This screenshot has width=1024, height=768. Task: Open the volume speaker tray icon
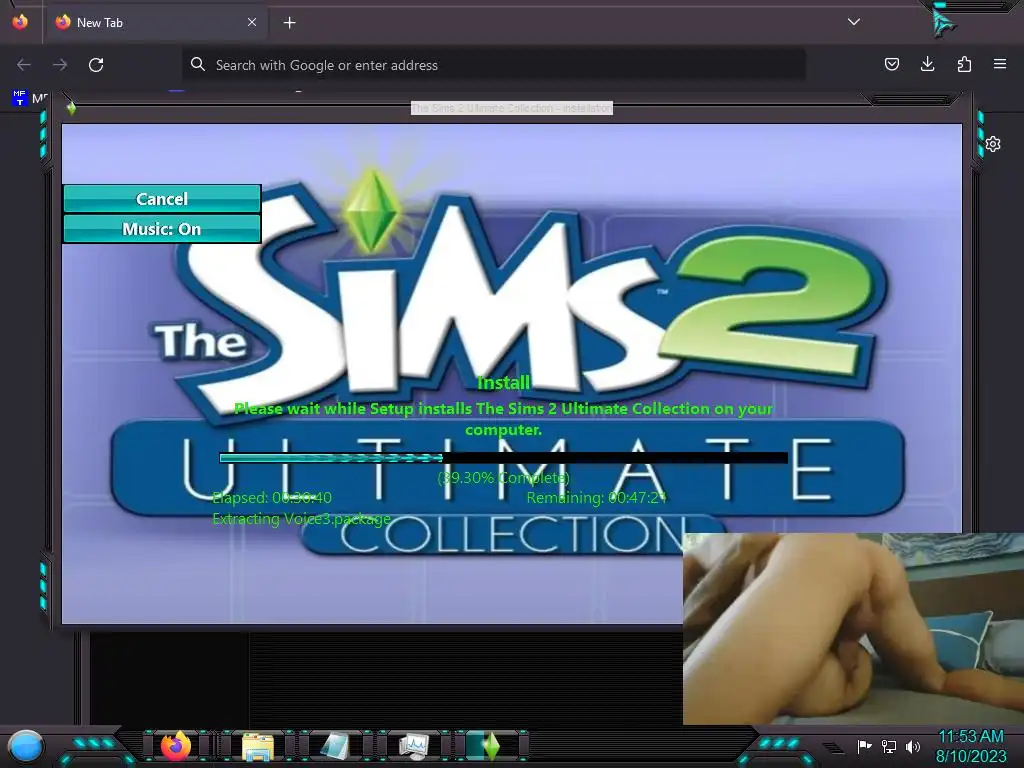click(913, 746)
